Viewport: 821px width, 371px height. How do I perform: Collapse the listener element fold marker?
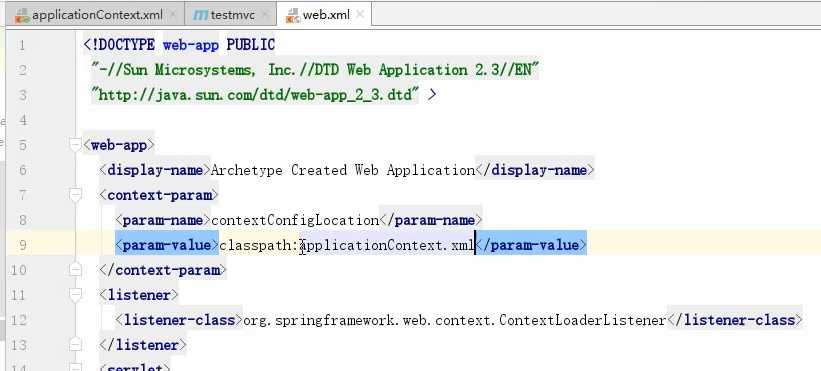[76, 295]
